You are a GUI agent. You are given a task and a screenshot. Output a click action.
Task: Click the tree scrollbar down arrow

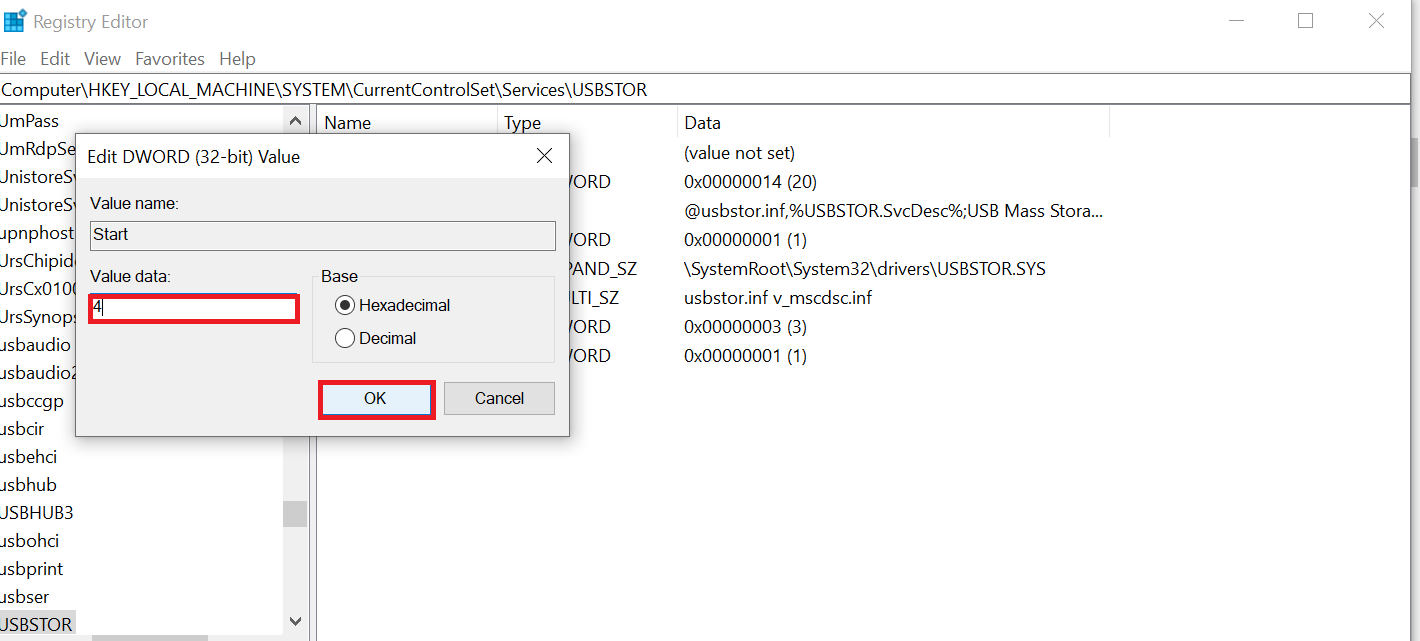(x=295, y=621)
